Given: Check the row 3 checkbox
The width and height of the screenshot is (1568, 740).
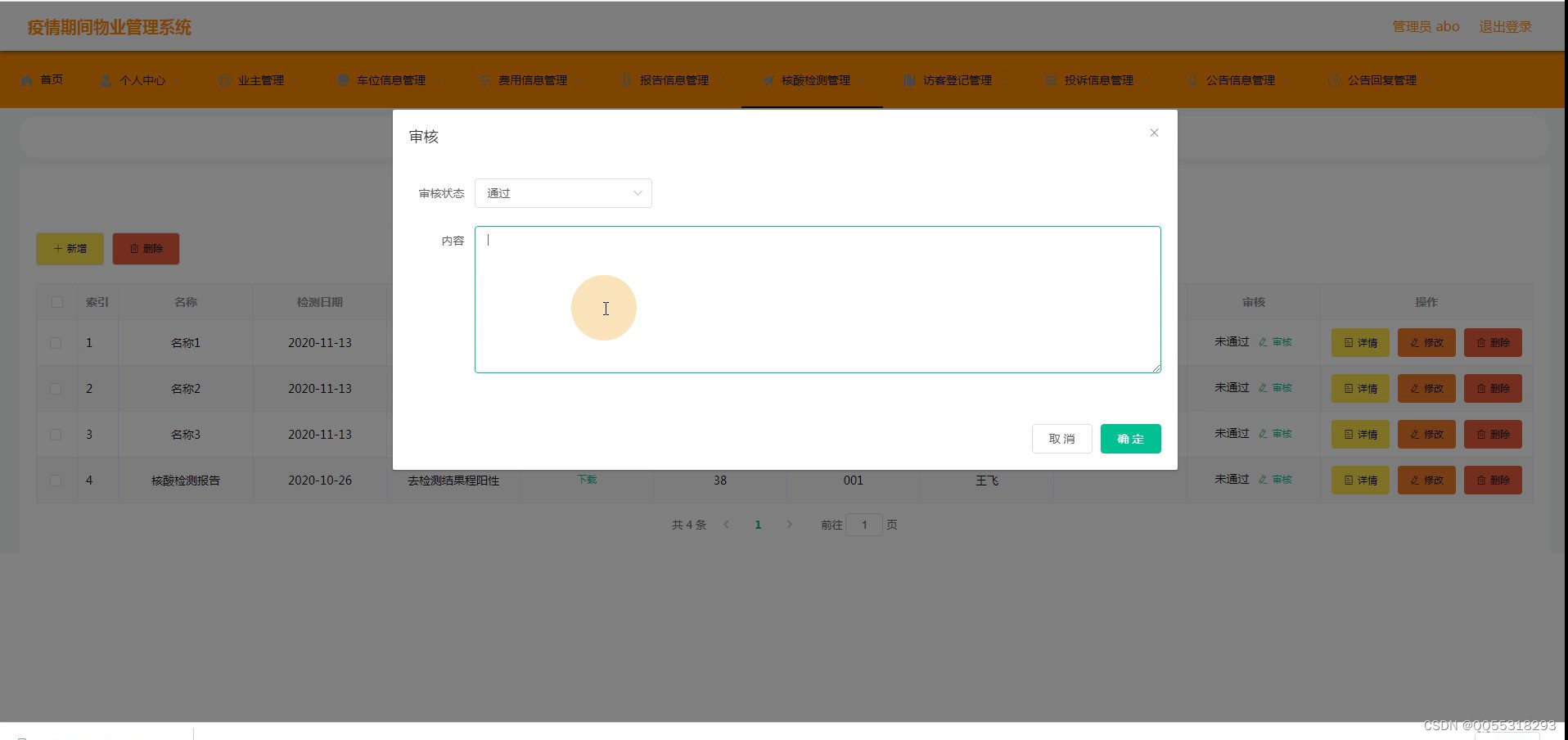Looking at the screenshot, I should pos(56,435).
